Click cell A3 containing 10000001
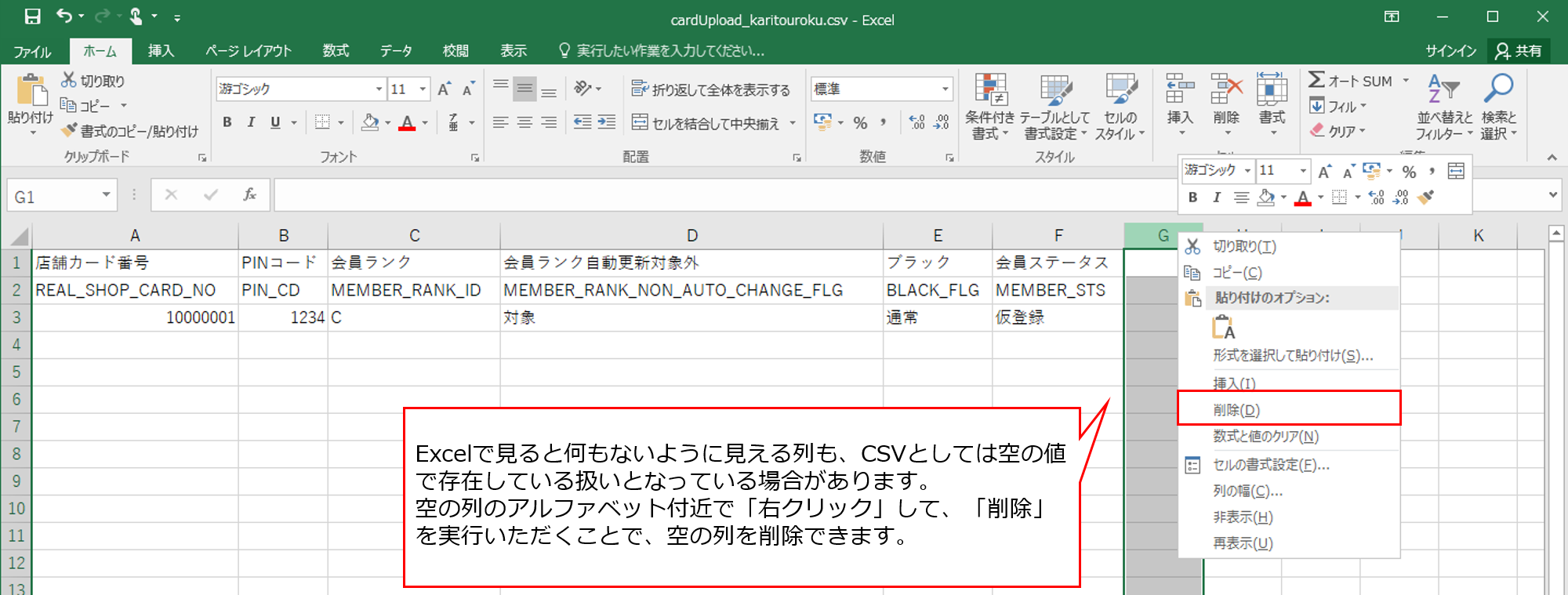Screen dimensions: 1568x595 (x=135, y=317)
